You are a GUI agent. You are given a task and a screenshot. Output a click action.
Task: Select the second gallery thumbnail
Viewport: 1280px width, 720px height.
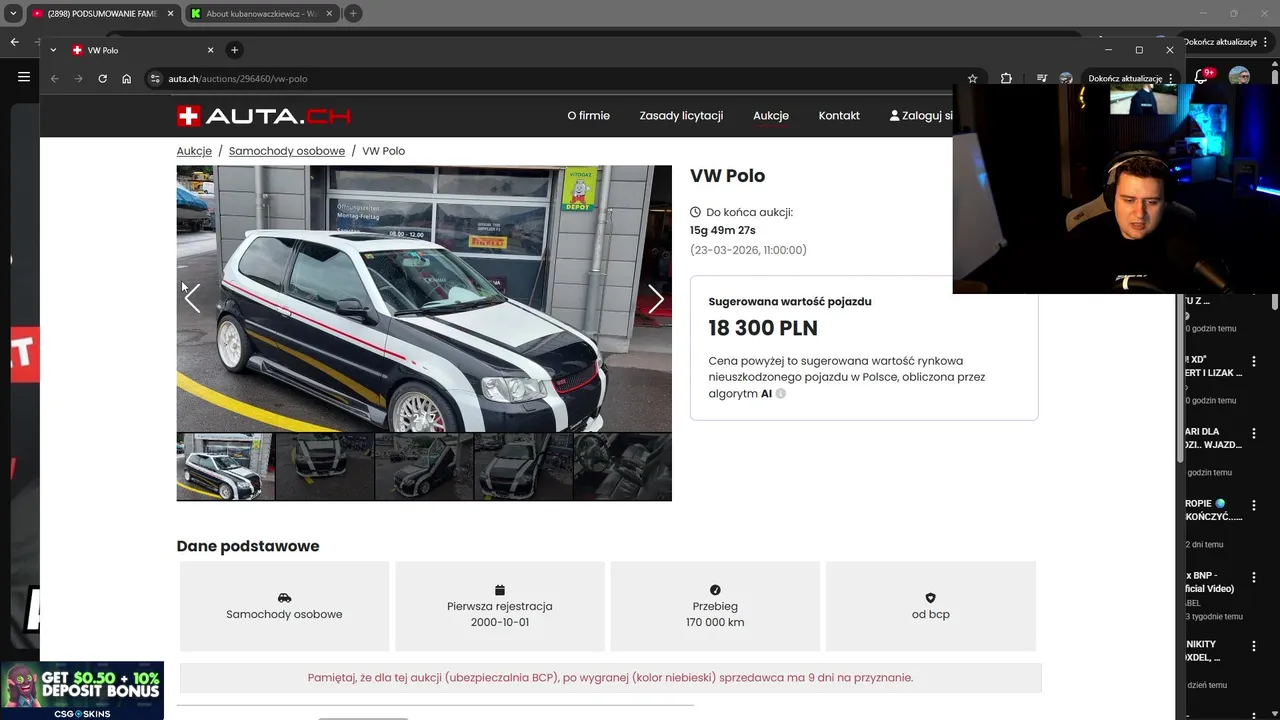click(325, 467)
